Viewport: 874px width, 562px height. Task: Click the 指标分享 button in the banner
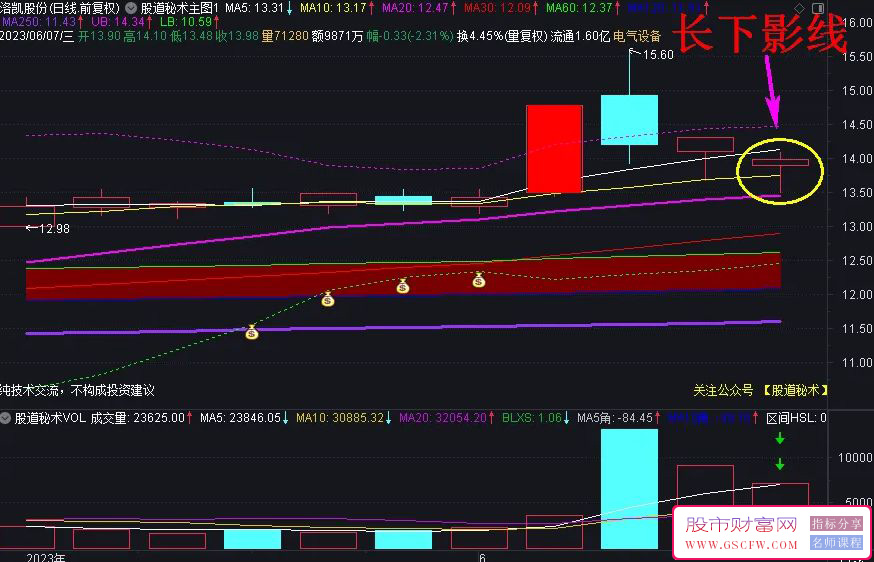click(x=836, y=524)
